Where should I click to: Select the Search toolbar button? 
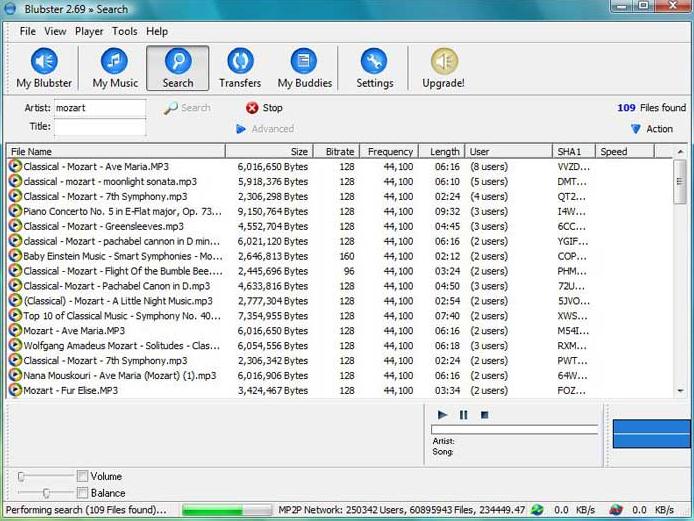[177, 68]
